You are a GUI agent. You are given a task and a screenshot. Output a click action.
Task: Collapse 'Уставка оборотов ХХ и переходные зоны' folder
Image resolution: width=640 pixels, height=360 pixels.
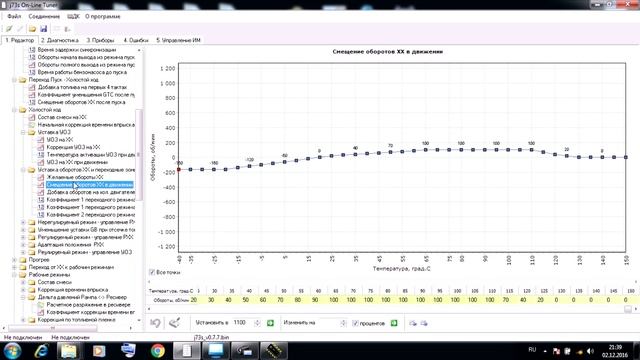23,170
